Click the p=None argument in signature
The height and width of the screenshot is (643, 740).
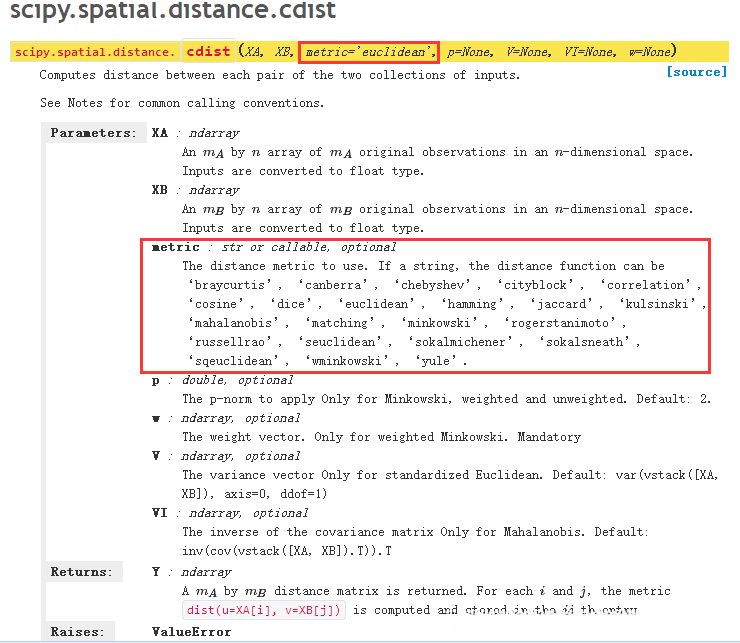tap(470, 52)
